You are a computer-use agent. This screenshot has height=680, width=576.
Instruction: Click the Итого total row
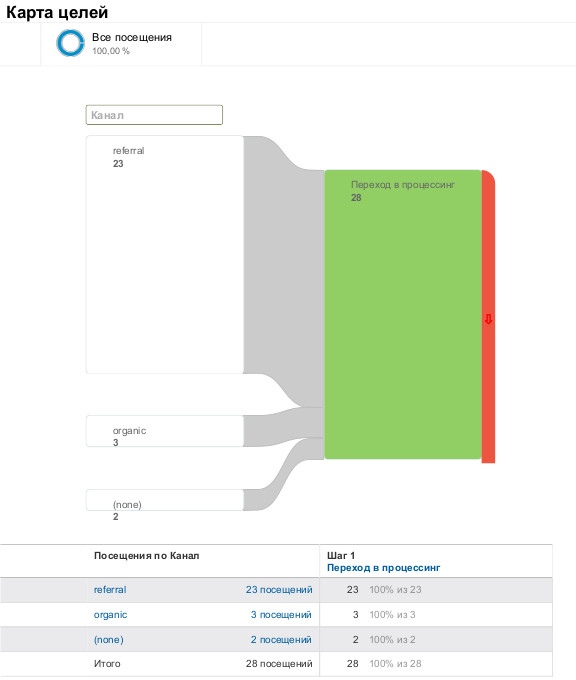(276, 664)
